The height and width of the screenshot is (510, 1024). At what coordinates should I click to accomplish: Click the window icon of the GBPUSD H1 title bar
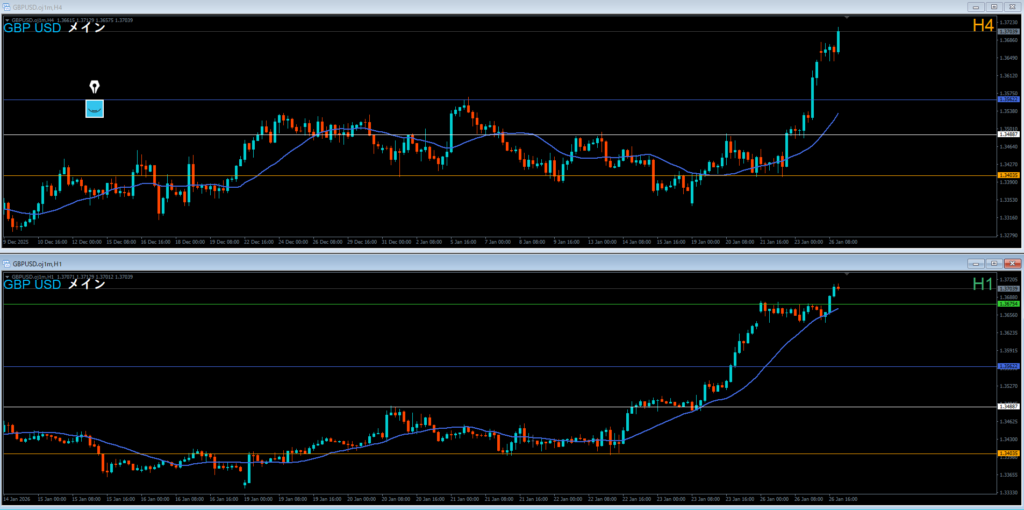click(7, 264)
